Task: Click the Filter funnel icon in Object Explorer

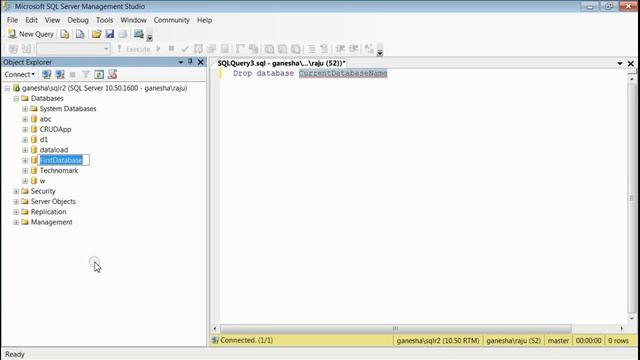Action: (x=86, y=74)
